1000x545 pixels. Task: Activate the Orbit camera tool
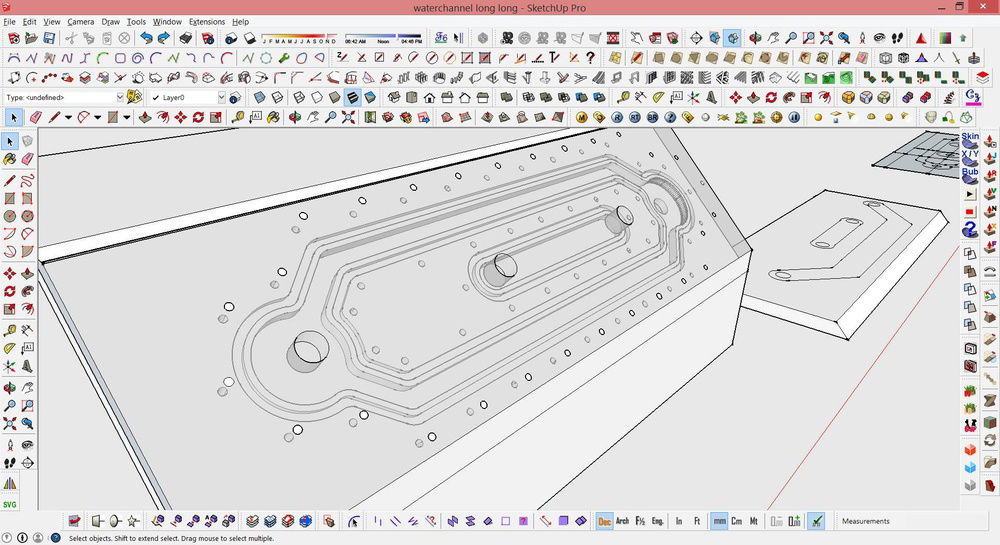pyautogui.click(x=10, y=387)
